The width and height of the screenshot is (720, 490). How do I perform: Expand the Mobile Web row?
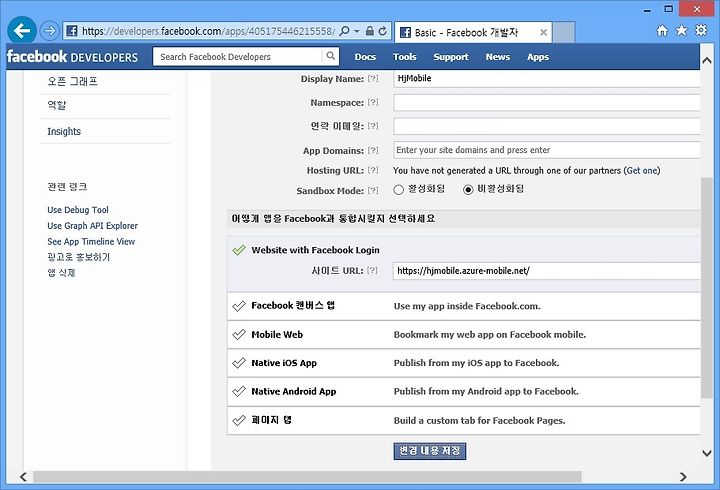point(464,335)
